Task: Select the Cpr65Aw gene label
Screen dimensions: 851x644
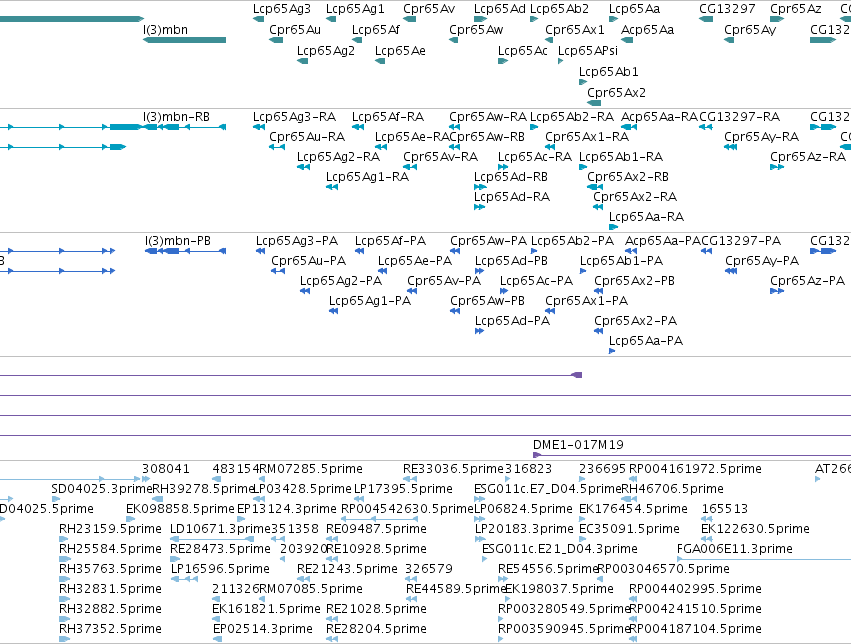Action: pos(476,30)
